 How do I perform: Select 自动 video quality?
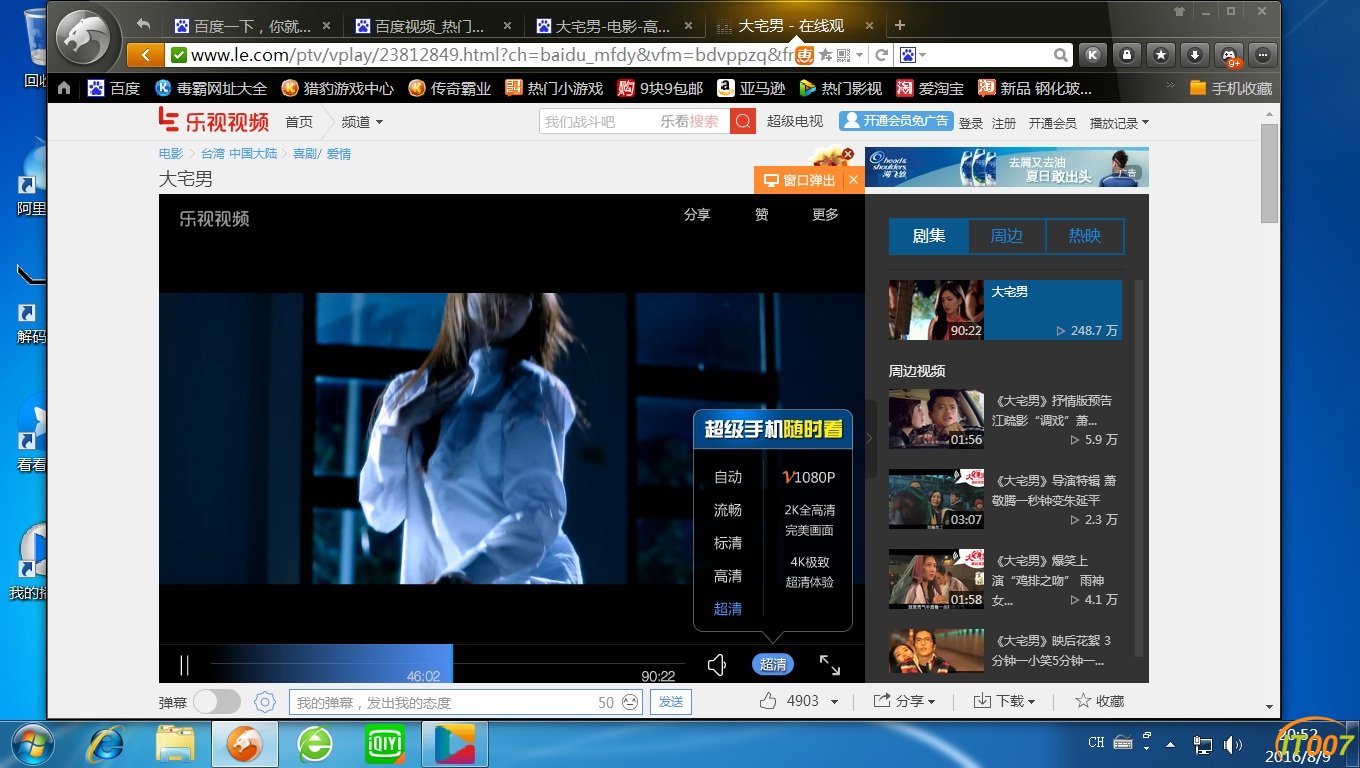click(728, 478)
